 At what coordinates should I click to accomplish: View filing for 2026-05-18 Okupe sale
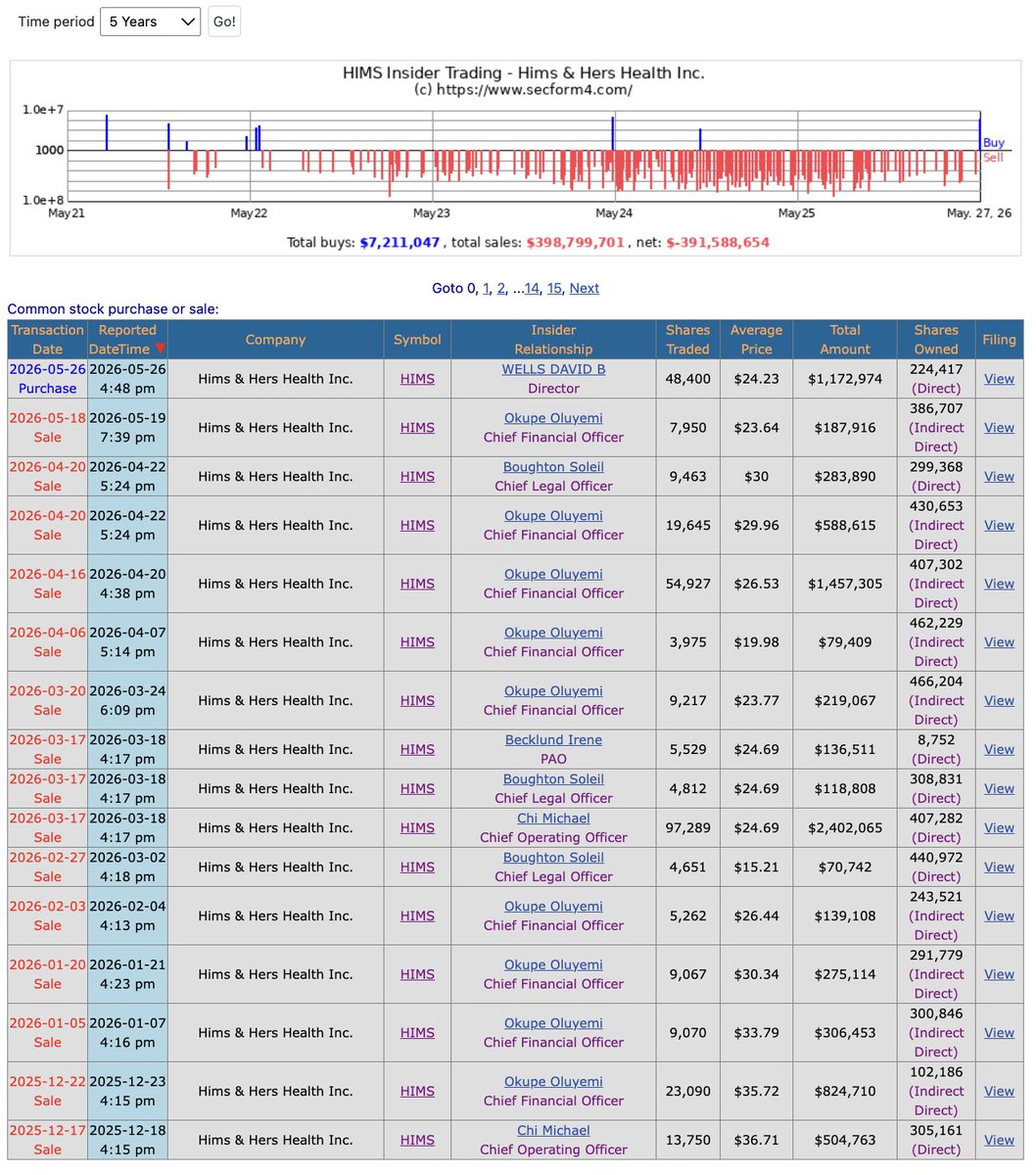pyautogui.click(x=999, y=428)
